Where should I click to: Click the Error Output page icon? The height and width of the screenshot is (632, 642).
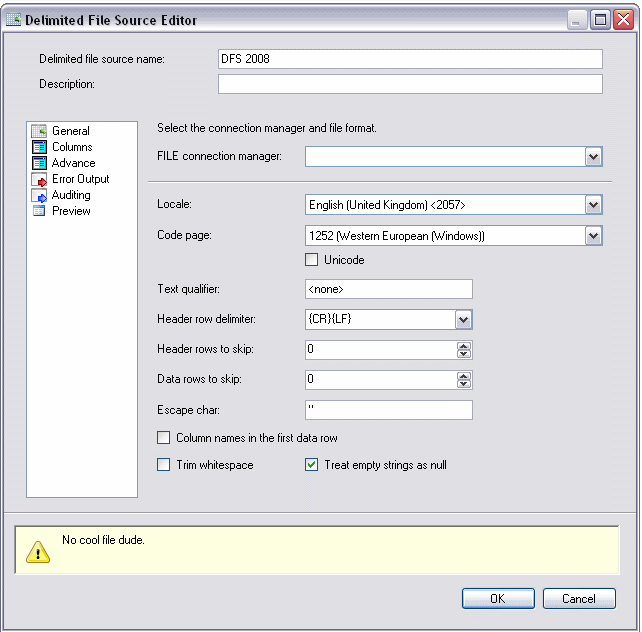pos(39,179)
